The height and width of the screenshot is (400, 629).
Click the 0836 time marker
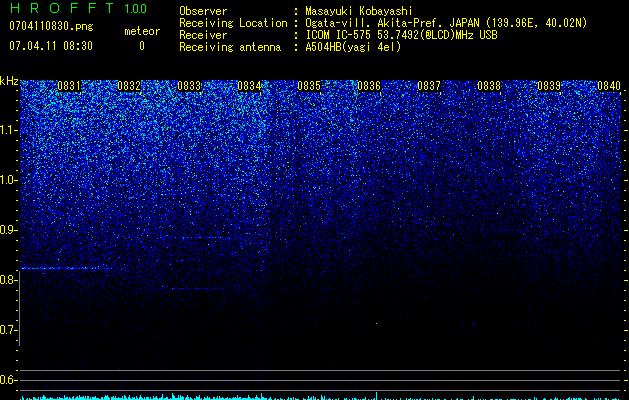tap(369, 86)
